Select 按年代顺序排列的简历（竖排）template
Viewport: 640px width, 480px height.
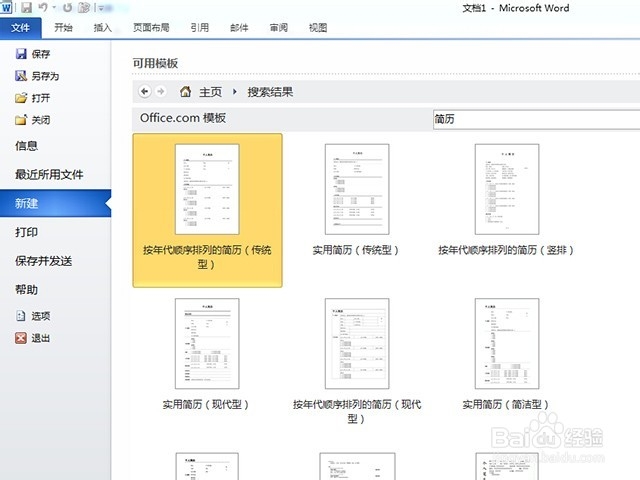pos(507,200)
